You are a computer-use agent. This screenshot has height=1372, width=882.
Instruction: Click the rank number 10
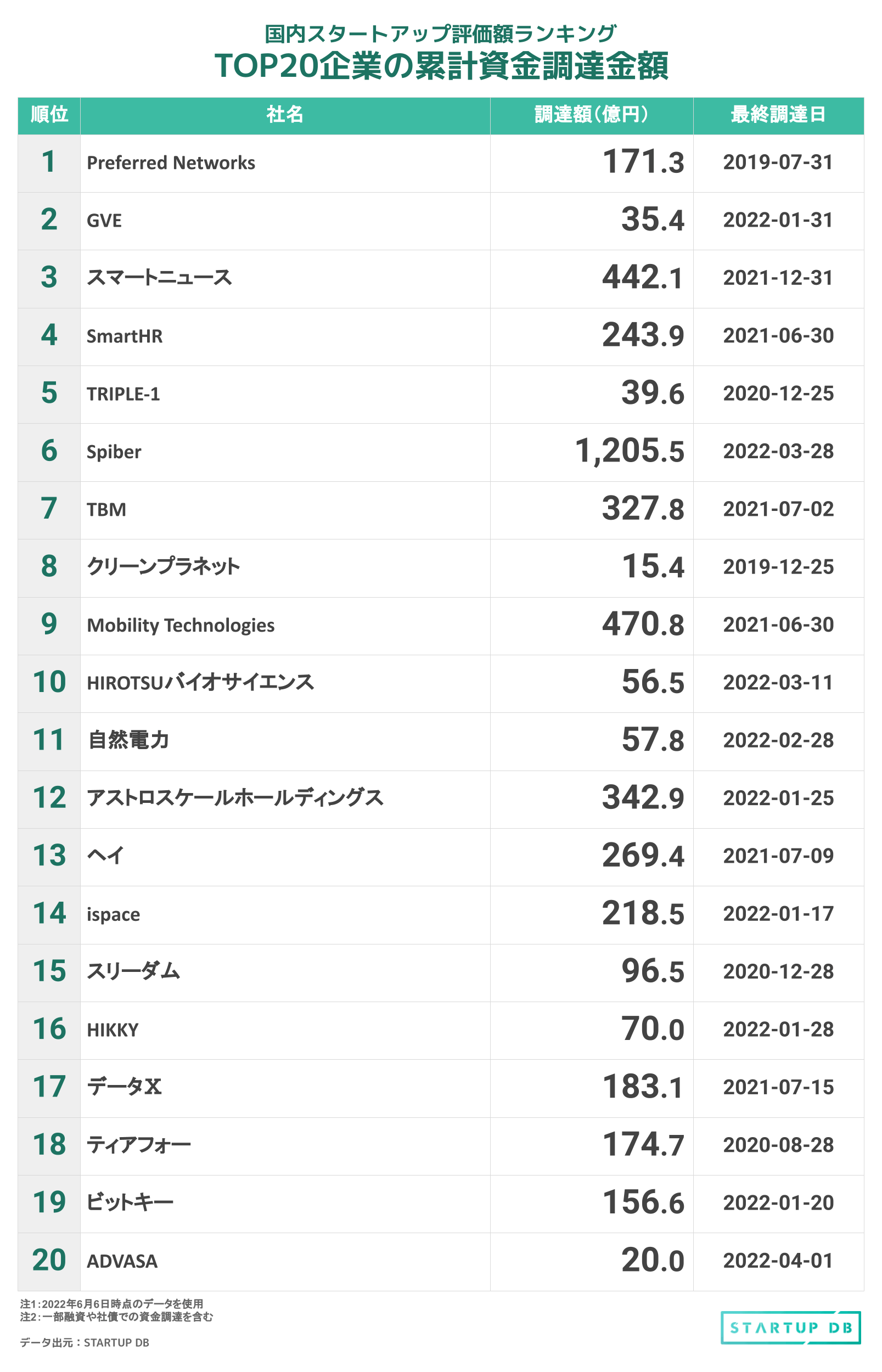coord(49,682)
